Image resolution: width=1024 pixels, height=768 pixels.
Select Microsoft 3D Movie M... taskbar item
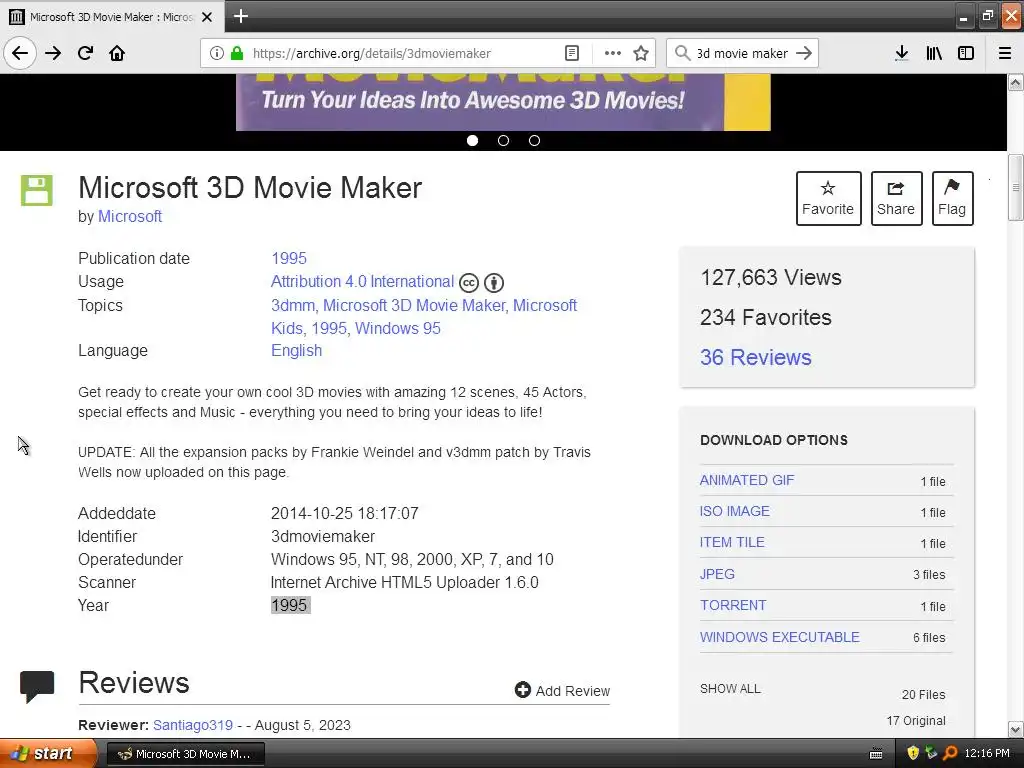tap(185, 754)
